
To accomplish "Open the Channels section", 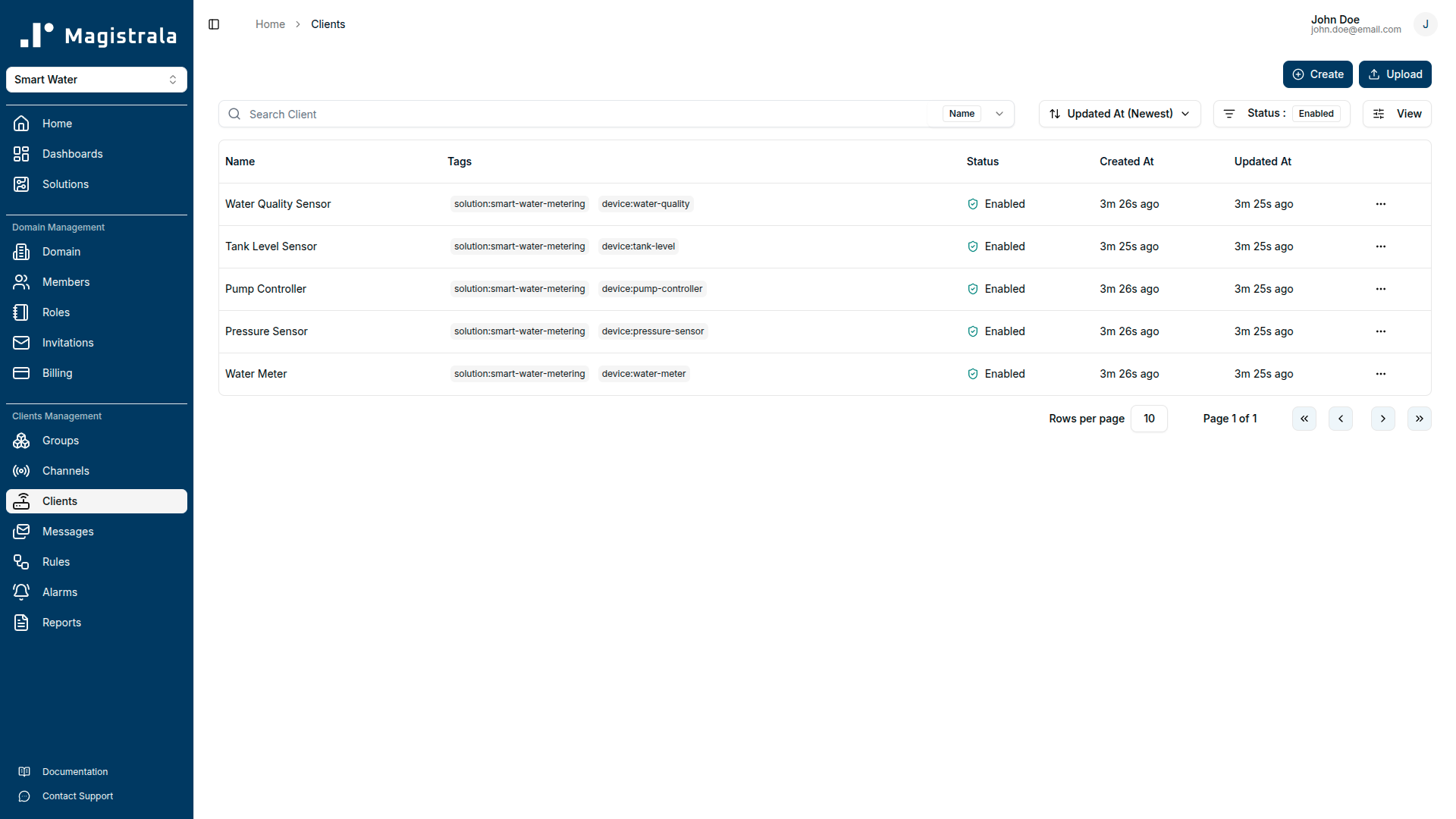I will tap(67, 471).
